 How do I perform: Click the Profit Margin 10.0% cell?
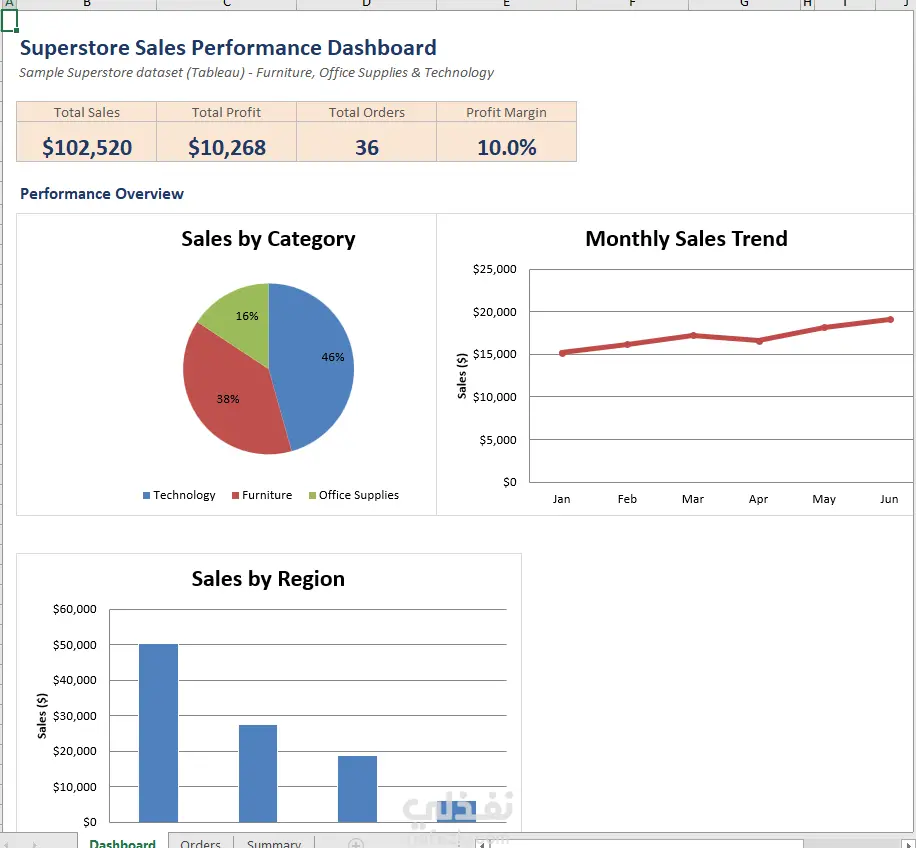click(x=506, y=147)
